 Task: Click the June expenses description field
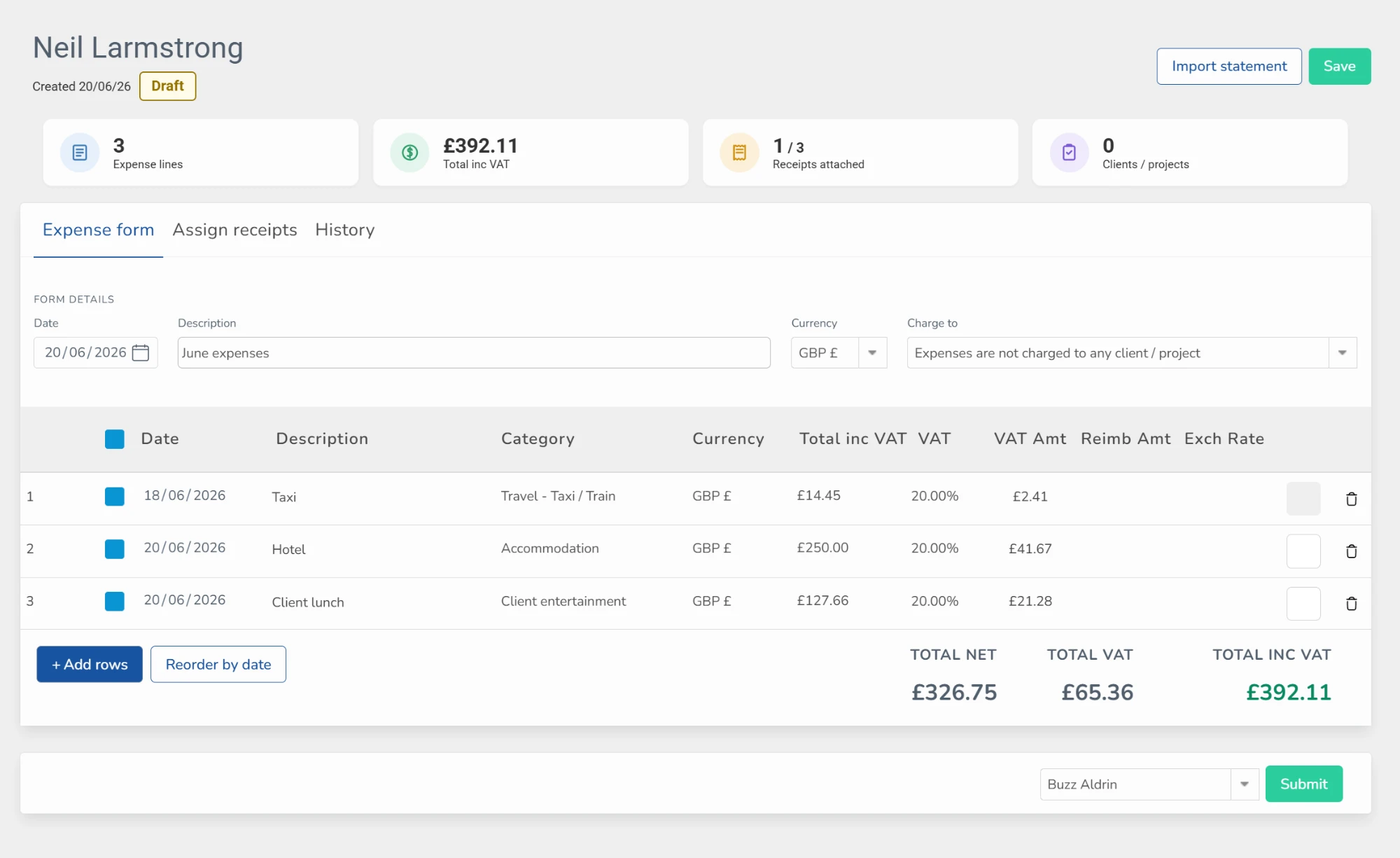[x=474, y=352]
